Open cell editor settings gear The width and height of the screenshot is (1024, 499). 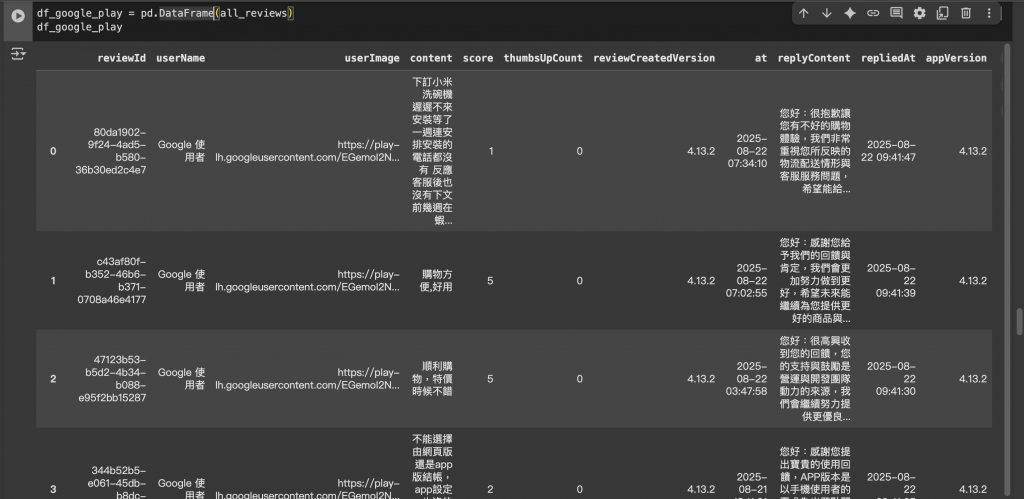(x=920, y=13)
